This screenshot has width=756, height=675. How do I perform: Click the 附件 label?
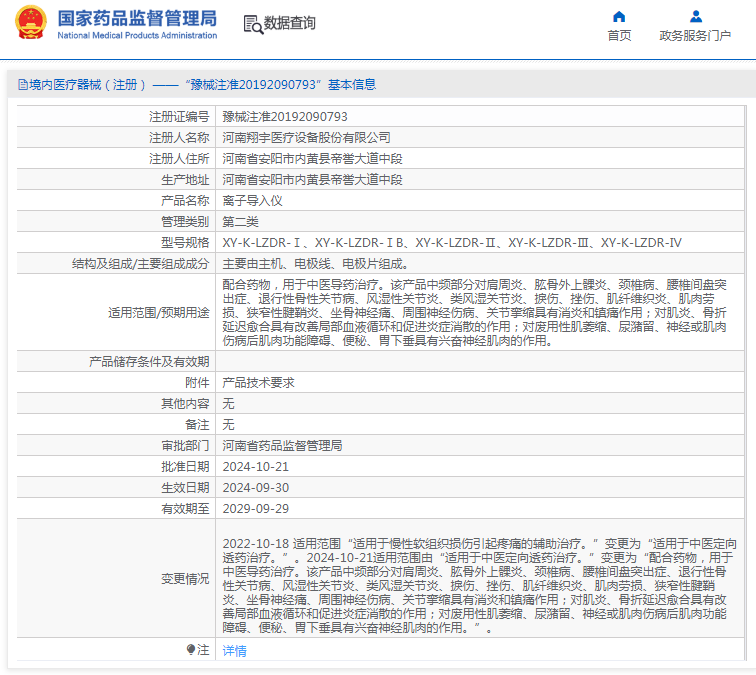tap(197, 383)
